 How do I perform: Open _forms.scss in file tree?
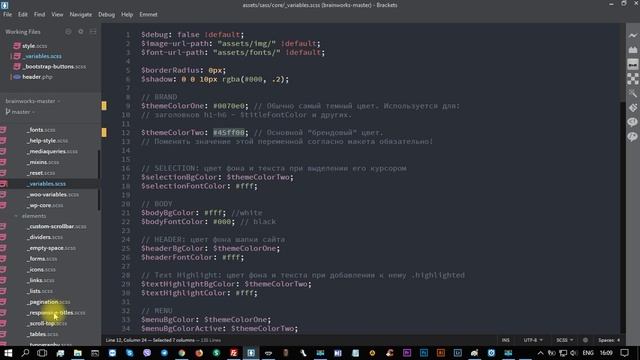click(x=43, y=259)
